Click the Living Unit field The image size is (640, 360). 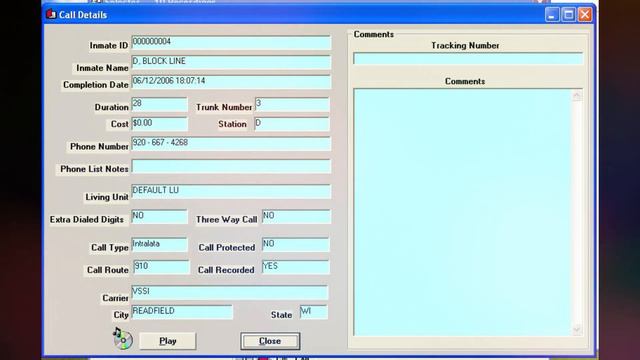[x=231, y=191]
